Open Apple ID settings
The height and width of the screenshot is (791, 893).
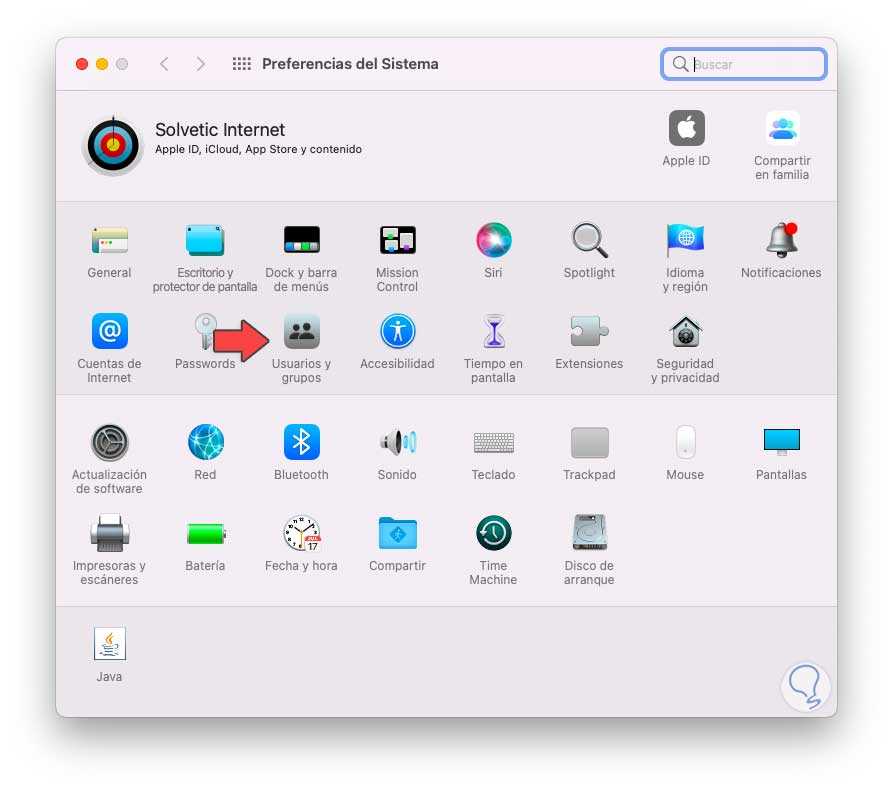[x=686, y=129]
